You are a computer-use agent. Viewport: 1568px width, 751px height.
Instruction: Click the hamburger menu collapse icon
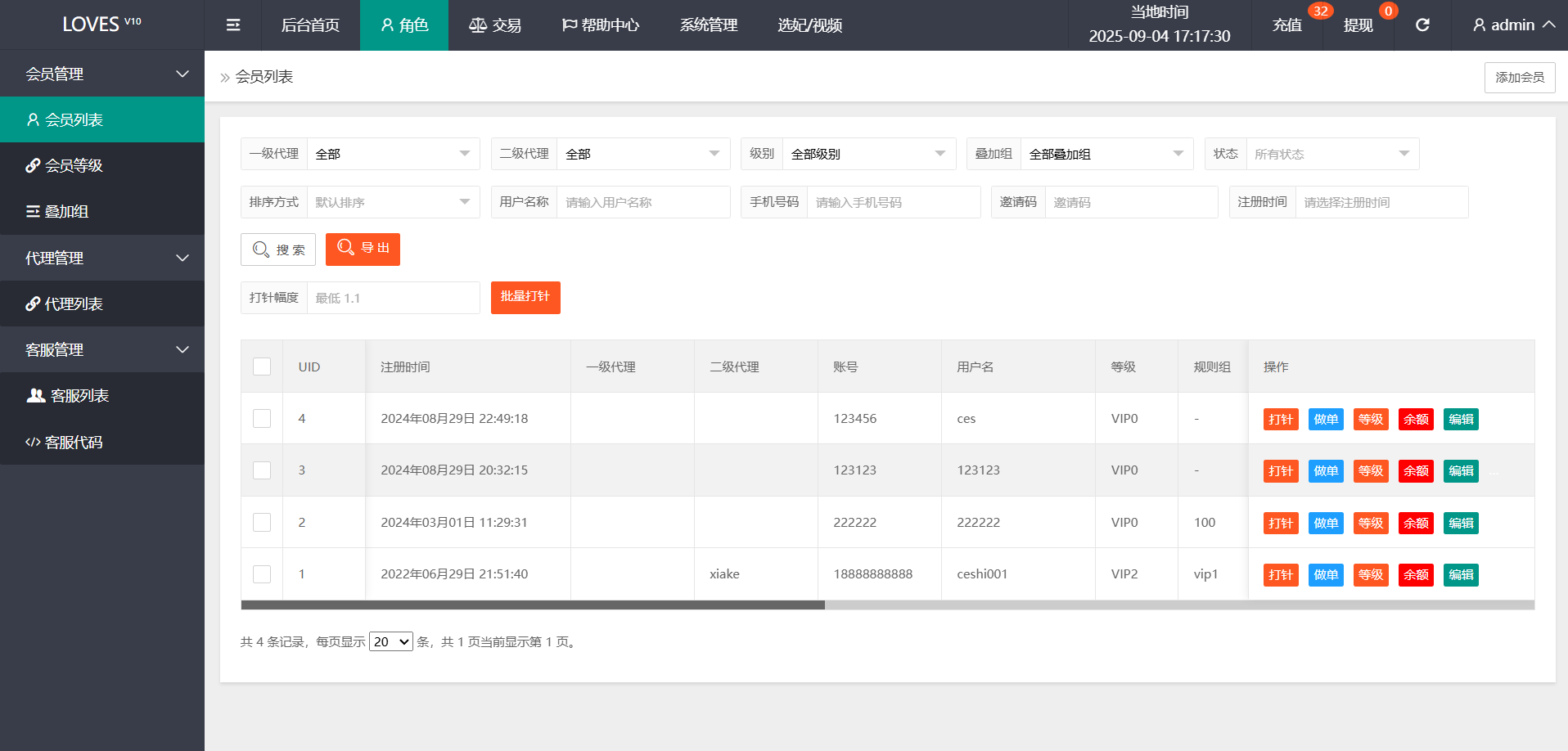pyautogui.click(x=233, y=25)
